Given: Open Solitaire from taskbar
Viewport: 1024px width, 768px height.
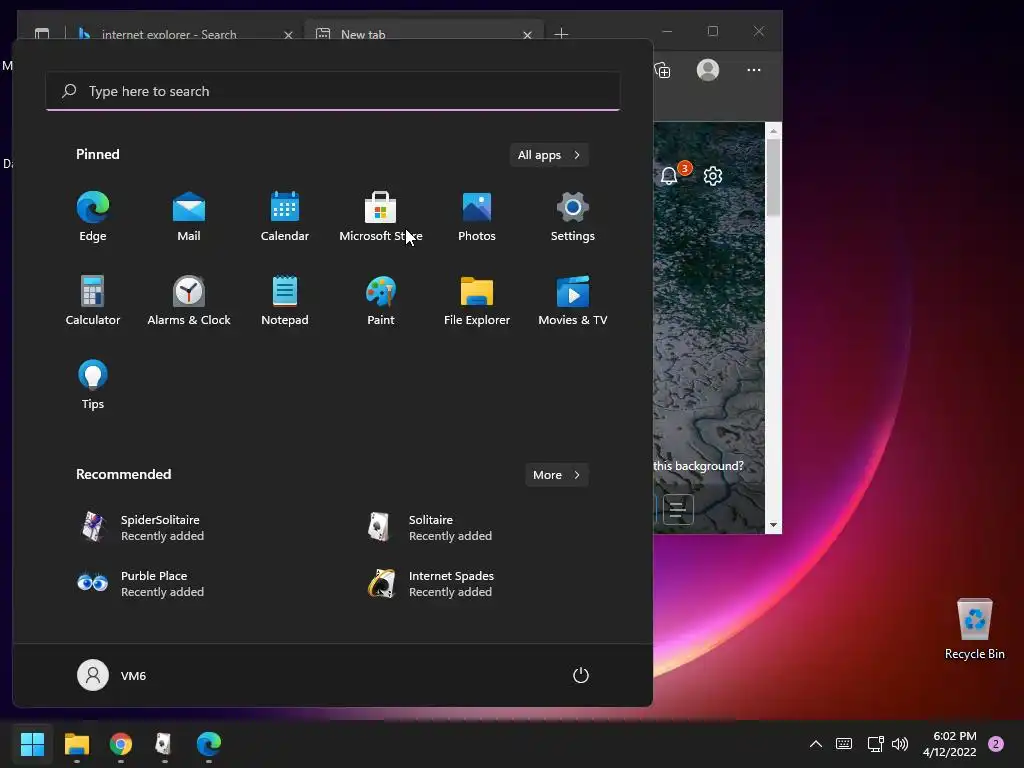Looking at the screenshot, I should pyautogui.click(x=164, y=743).
